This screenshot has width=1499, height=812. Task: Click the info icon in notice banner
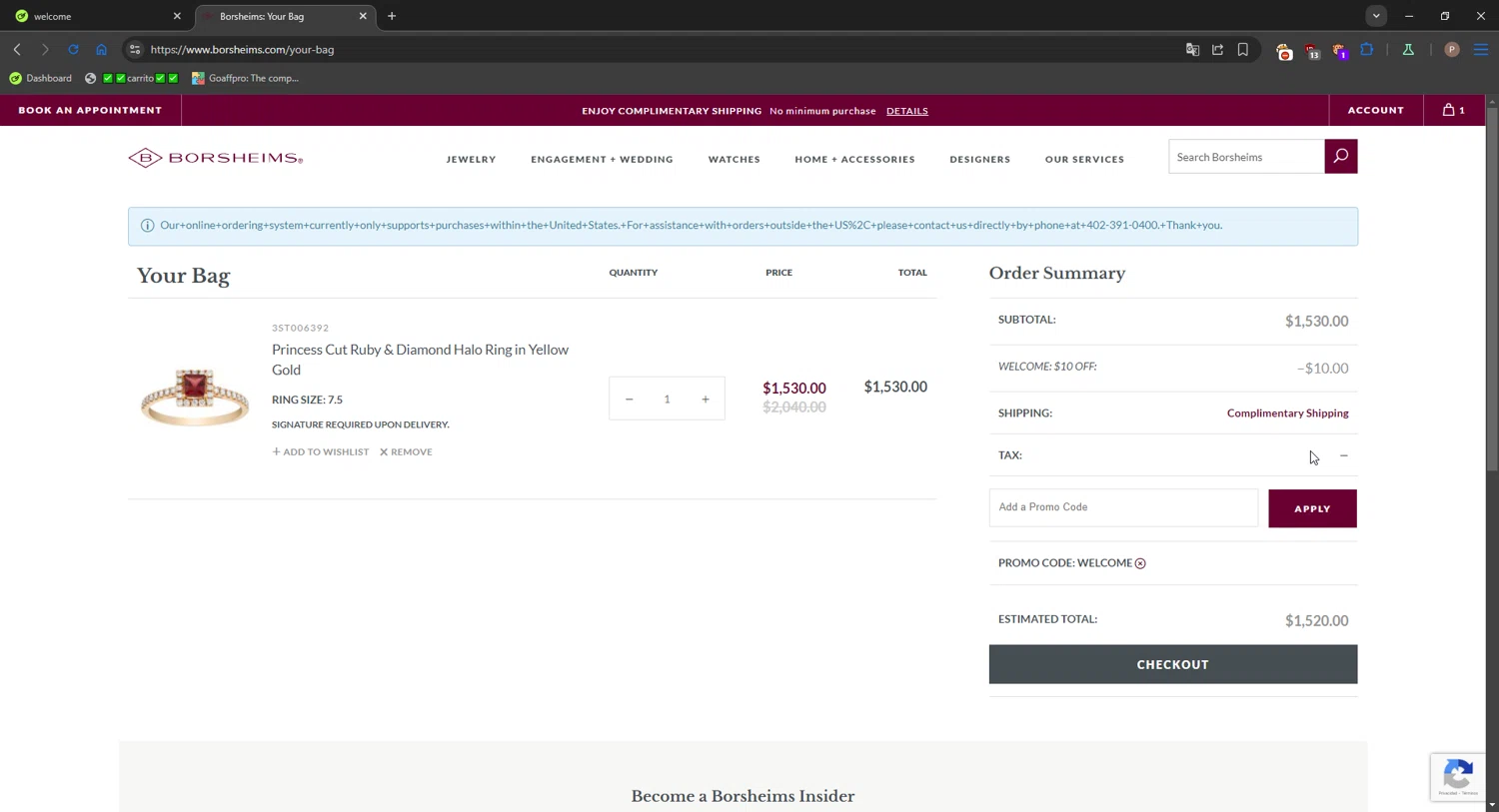point(147,226)
